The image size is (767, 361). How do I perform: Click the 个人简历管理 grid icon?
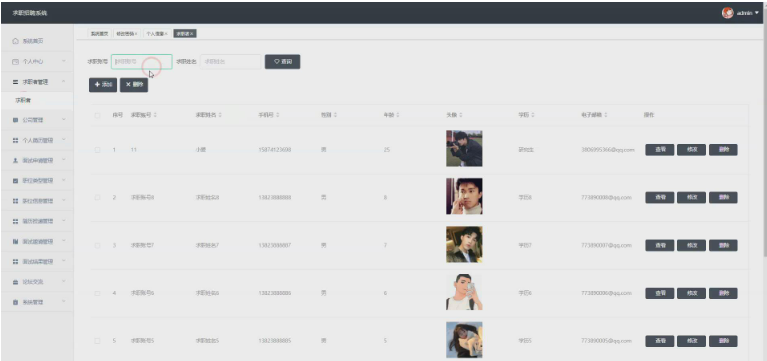(x=15, y=140)
